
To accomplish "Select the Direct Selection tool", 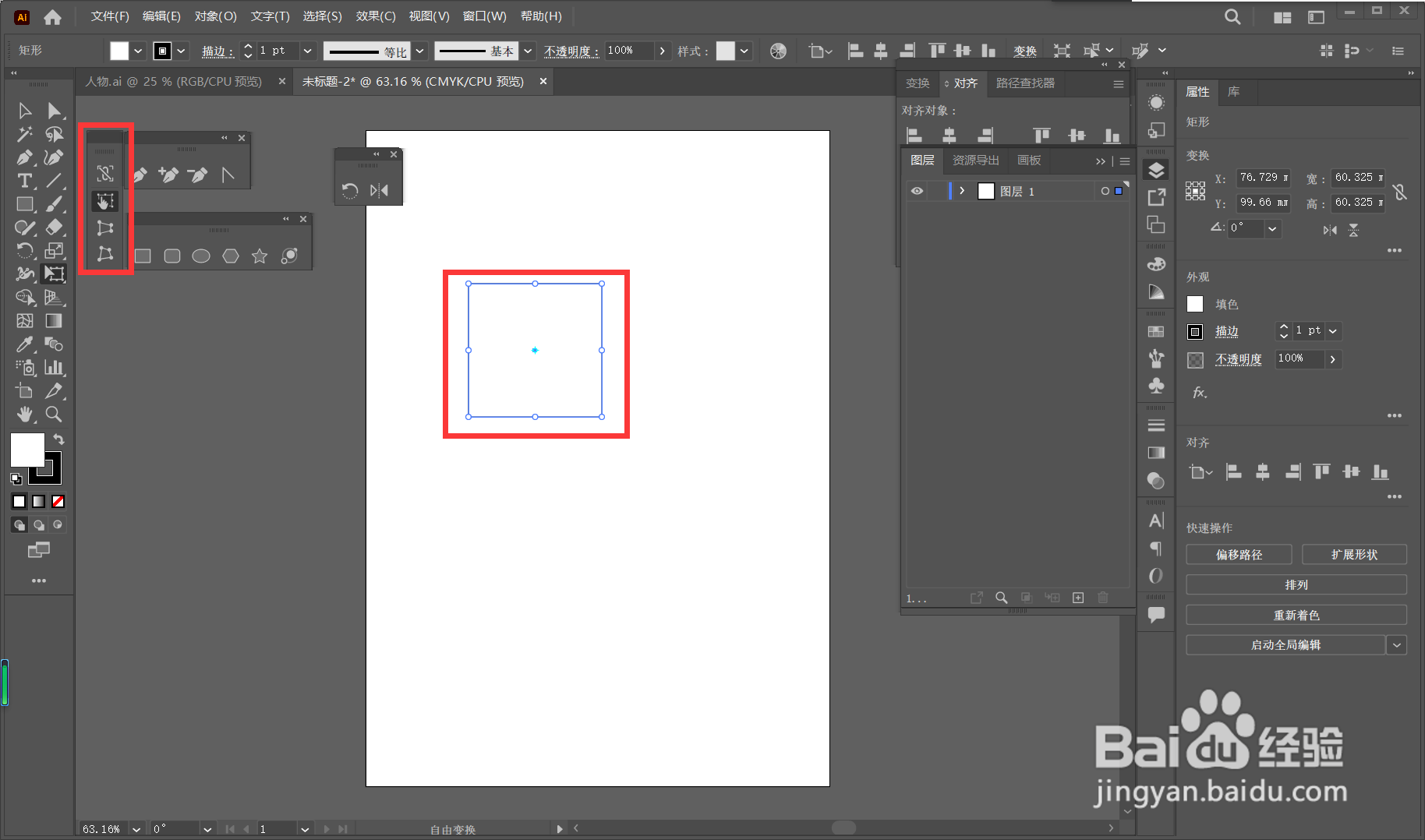I will (x=54, y=111).
